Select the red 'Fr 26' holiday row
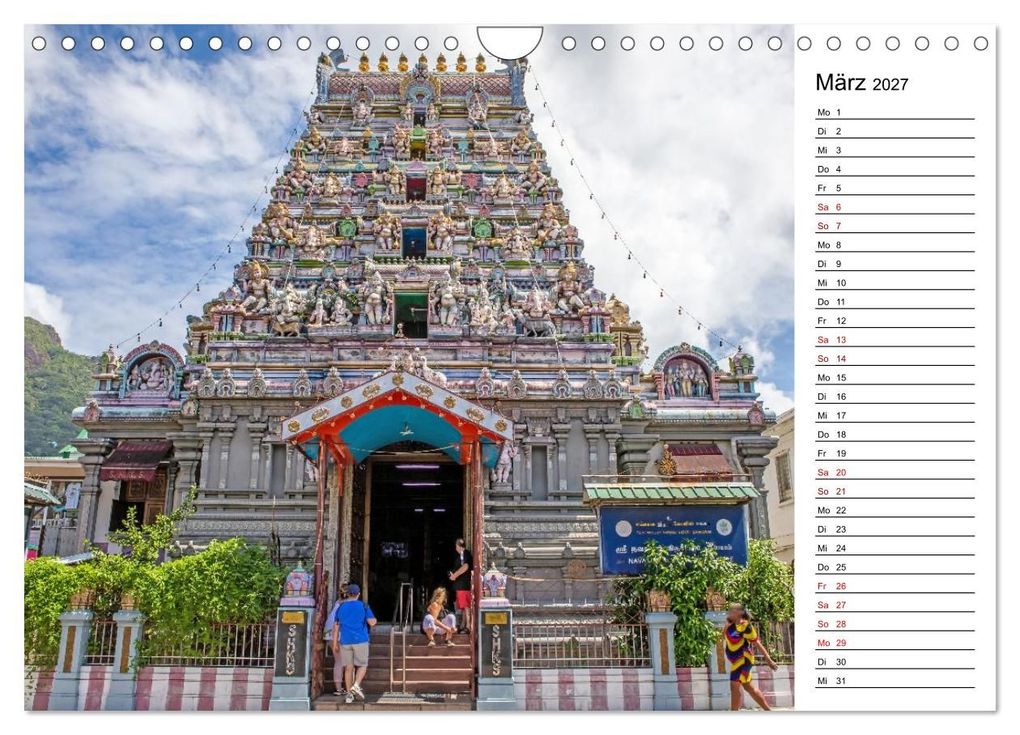The width and height of the screenshot is (1020, 735). pos(895,585)
